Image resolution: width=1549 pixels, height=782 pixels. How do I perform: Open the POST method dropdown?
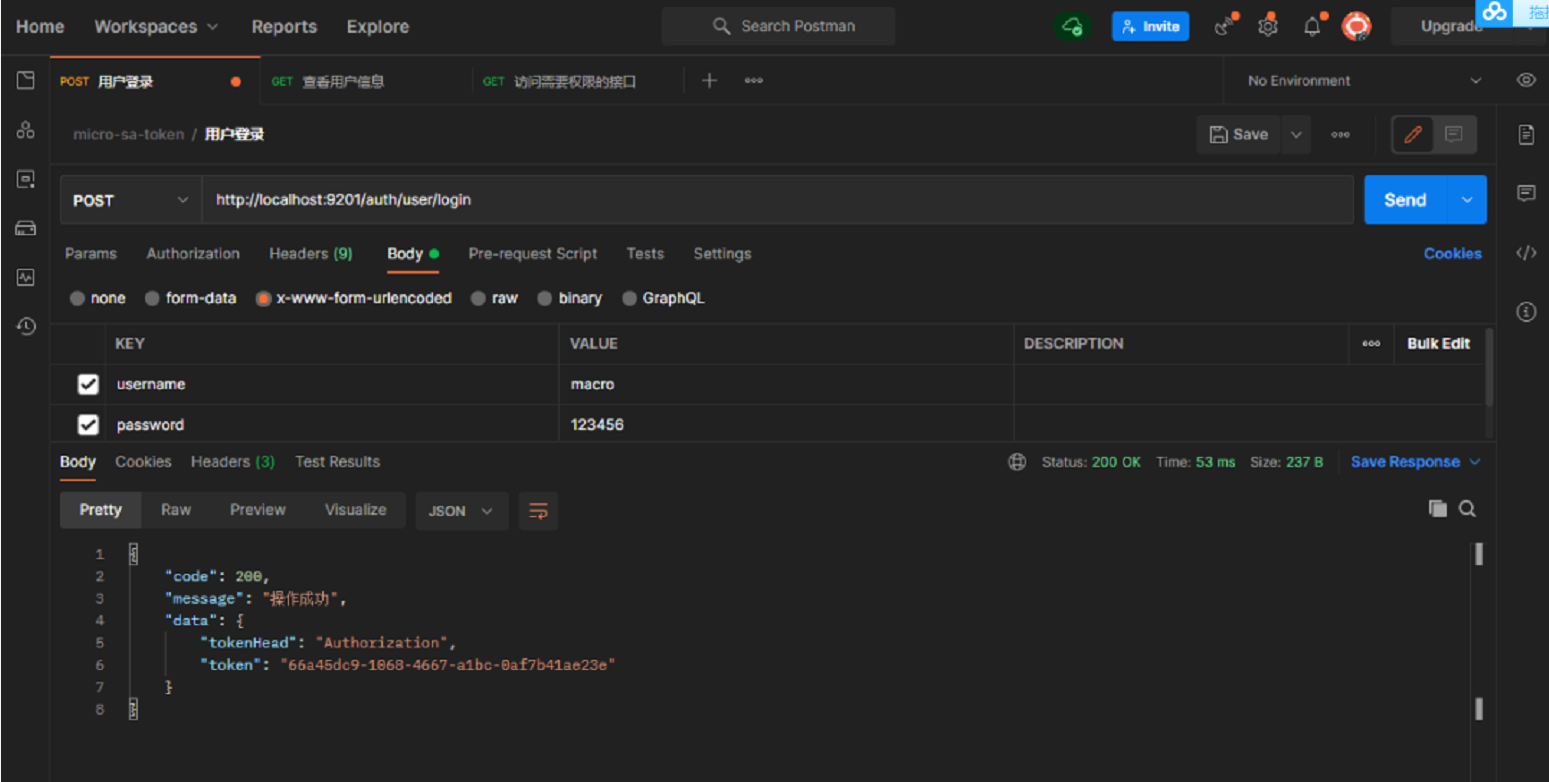point(130,200)
